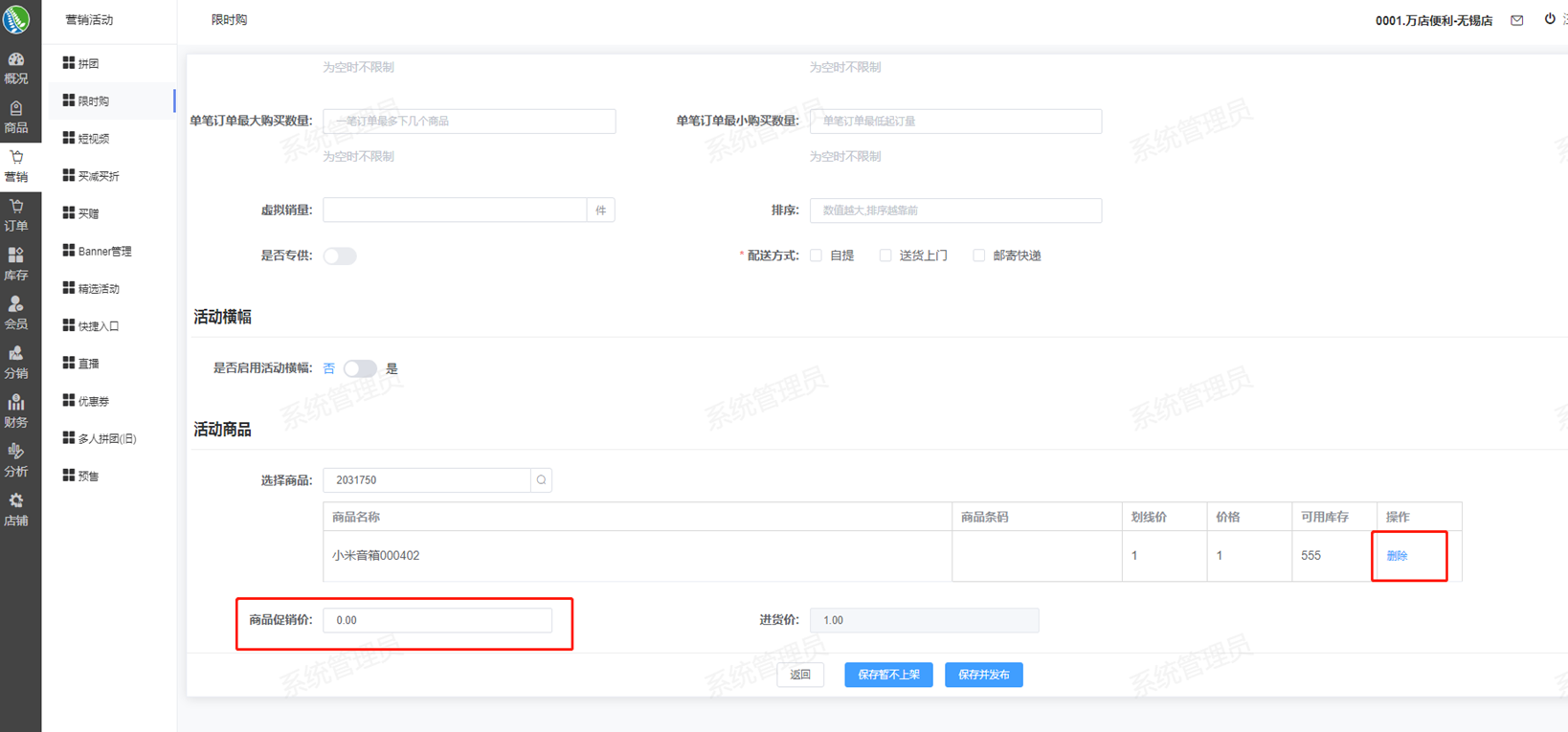1568x732 pixels.
Task: Open the 店铺 store settings section
Action: coord(16,511)
